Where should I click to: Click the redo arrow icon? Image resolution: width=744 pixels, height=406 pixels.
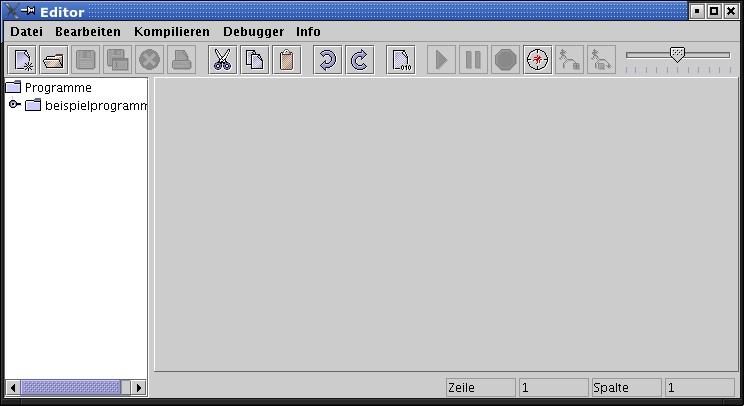click(358, 60)
